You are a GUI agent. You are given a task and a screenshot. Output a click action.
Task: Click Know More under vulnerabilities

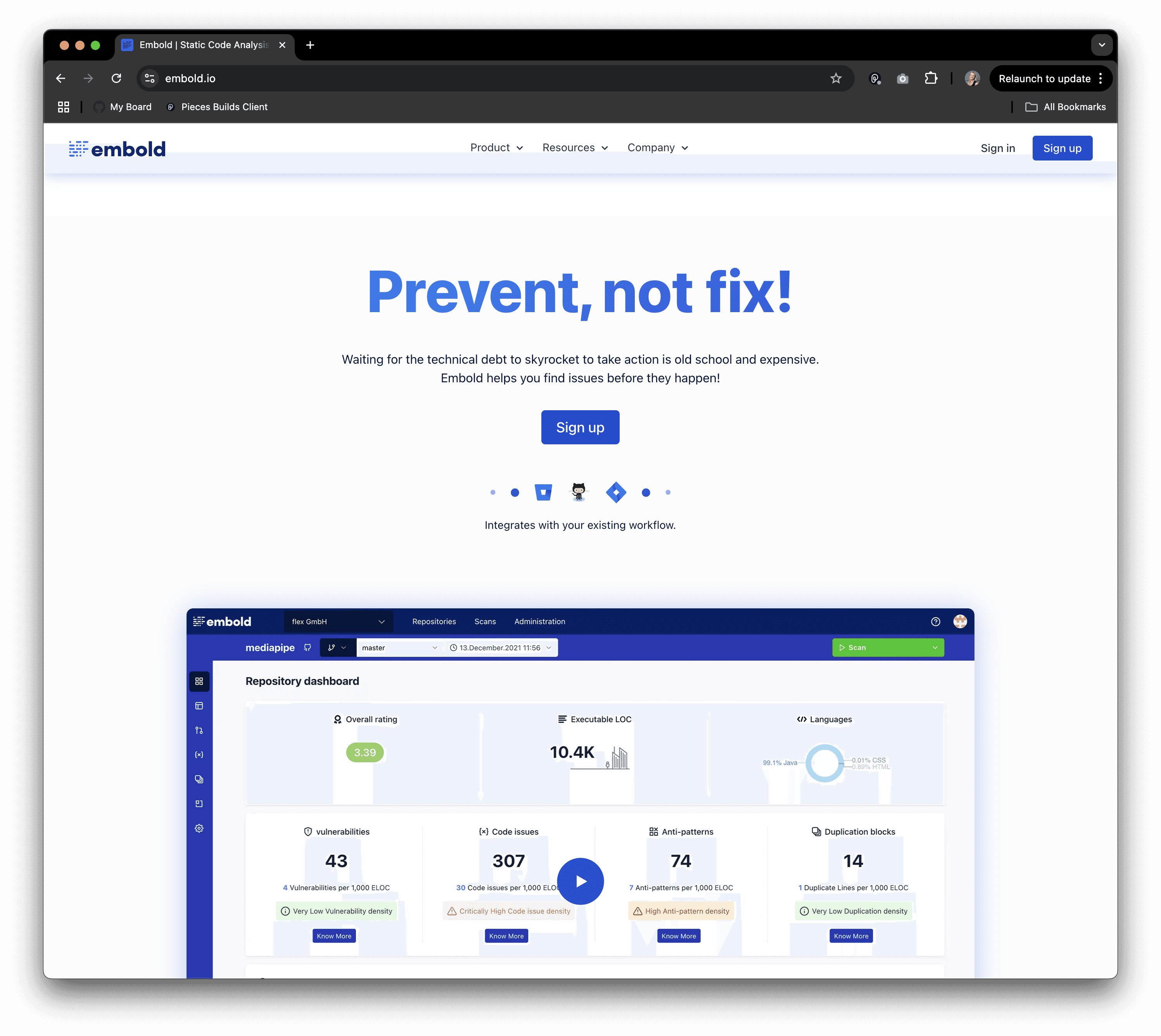pyautogui.click(x=334, y=936)
